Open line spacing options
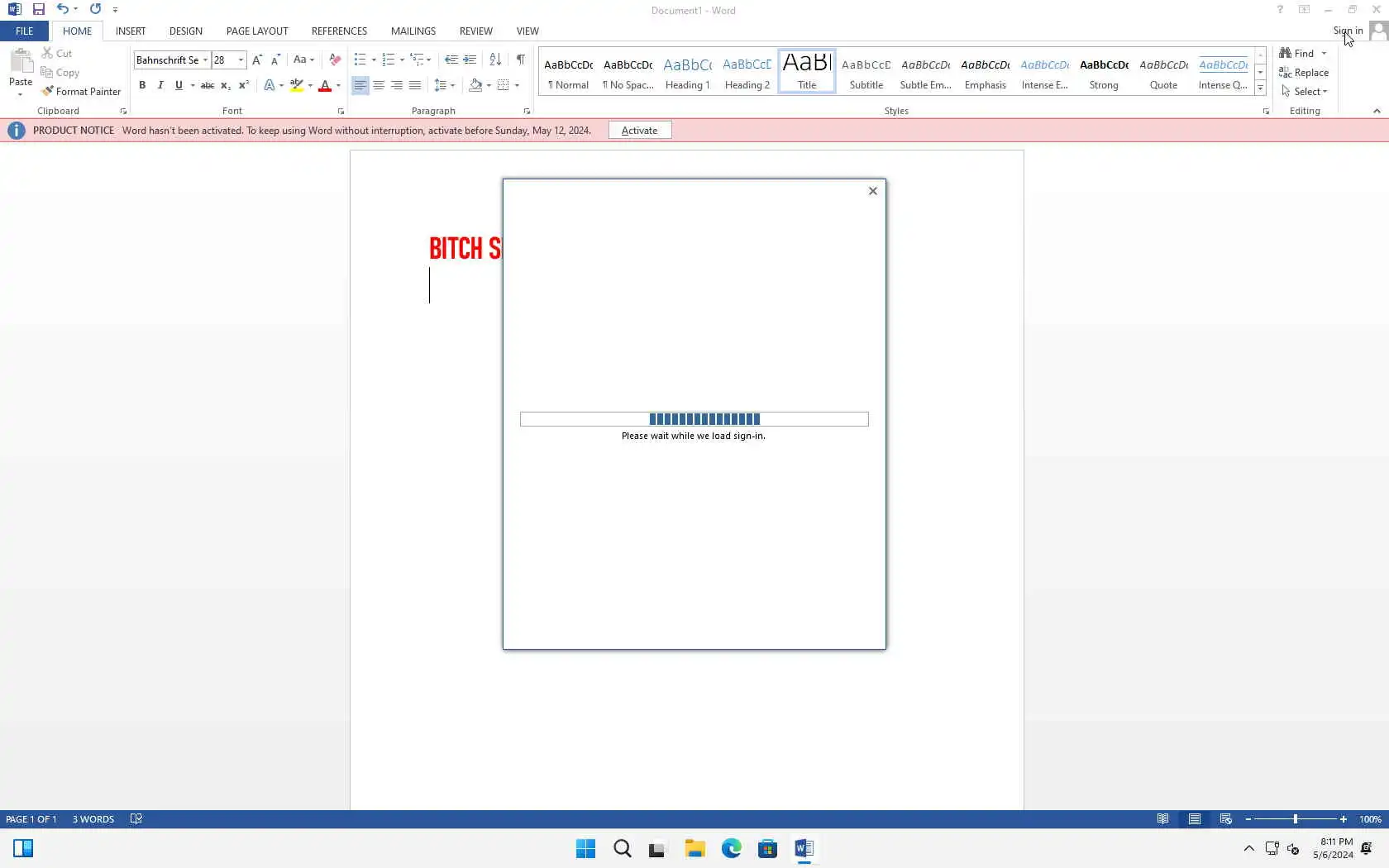 [x=445, y=85]
